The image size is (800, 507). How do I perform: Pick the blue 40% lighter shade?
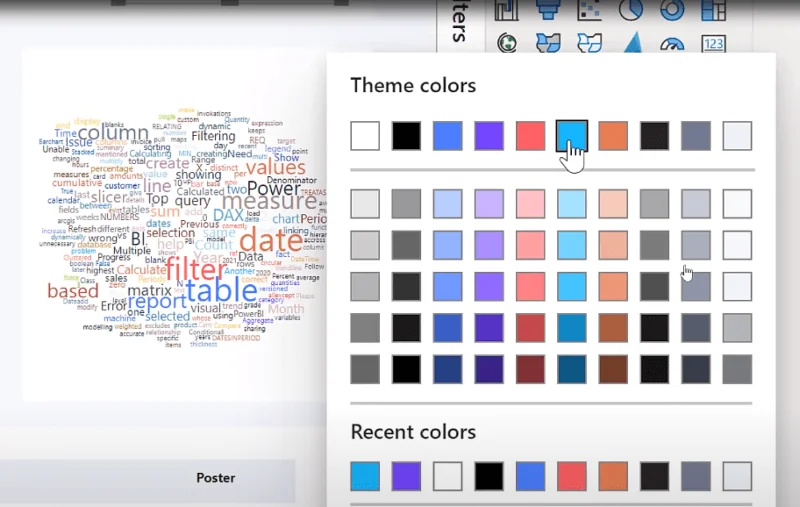coord(447,245)
